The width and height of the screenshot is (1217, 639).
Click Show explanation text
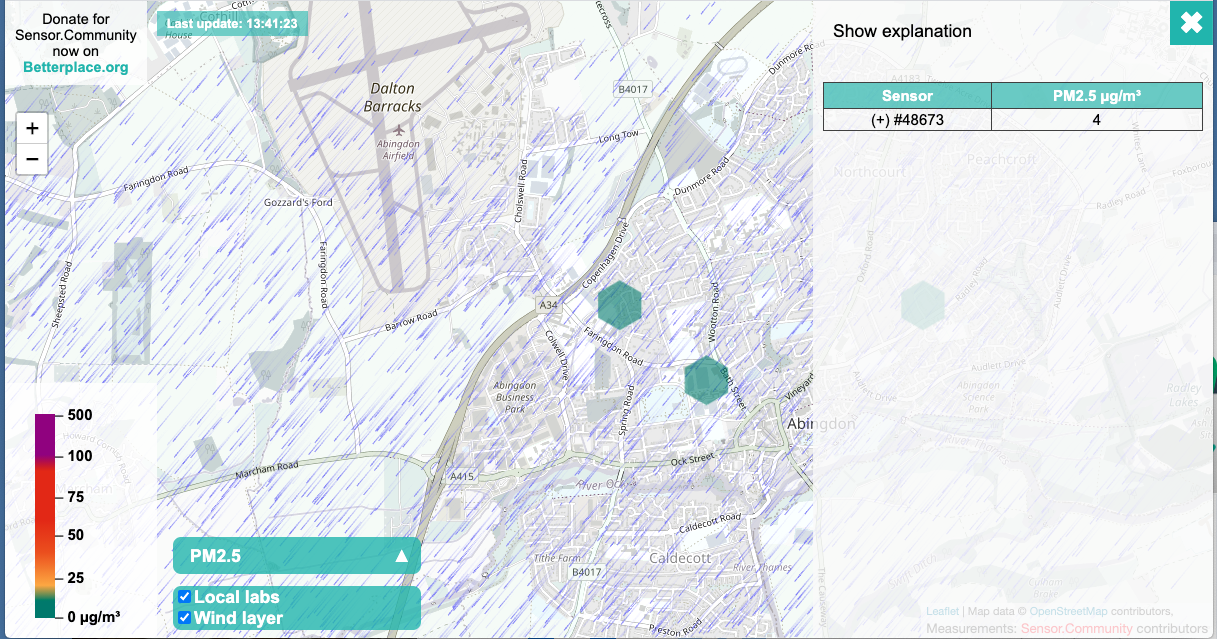tap(902, 31)
